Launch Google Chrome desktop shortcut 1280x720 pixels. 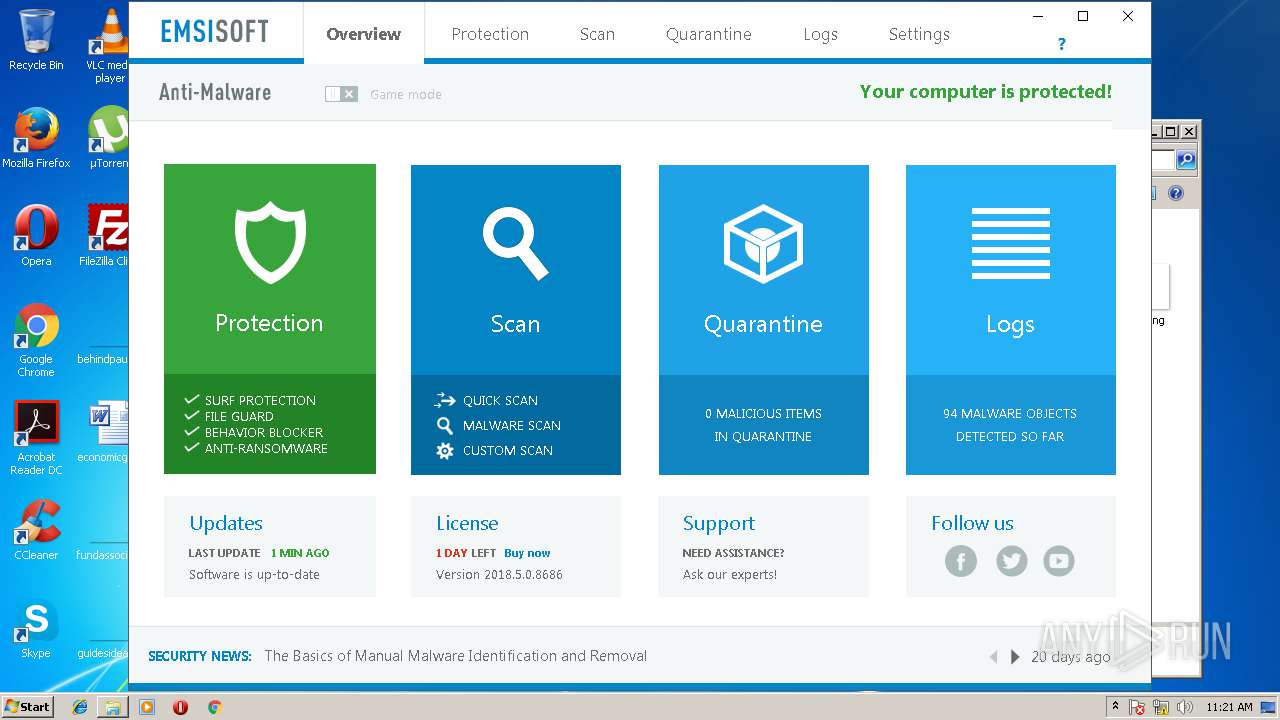36,340
